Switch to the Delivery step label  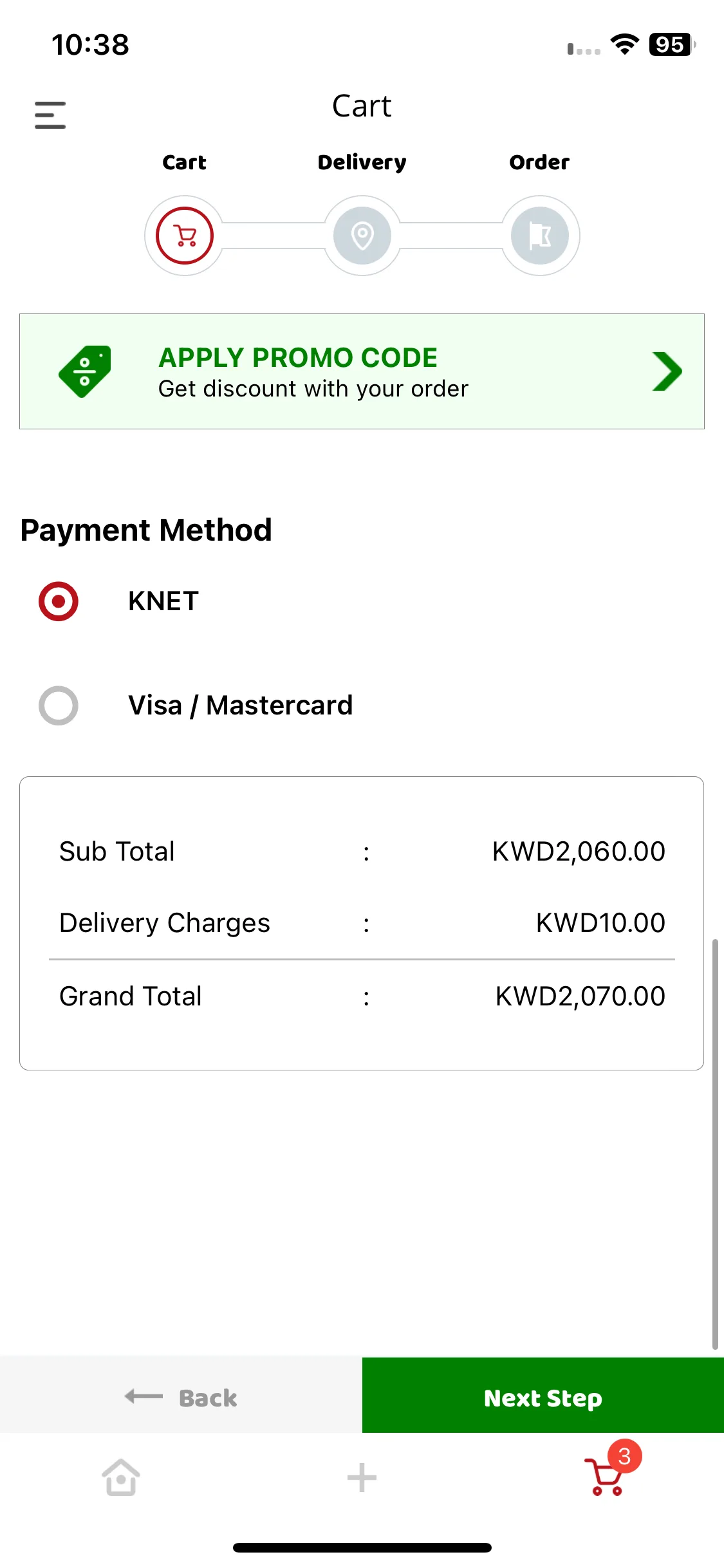pyautogui.click(x=362, y=163)
